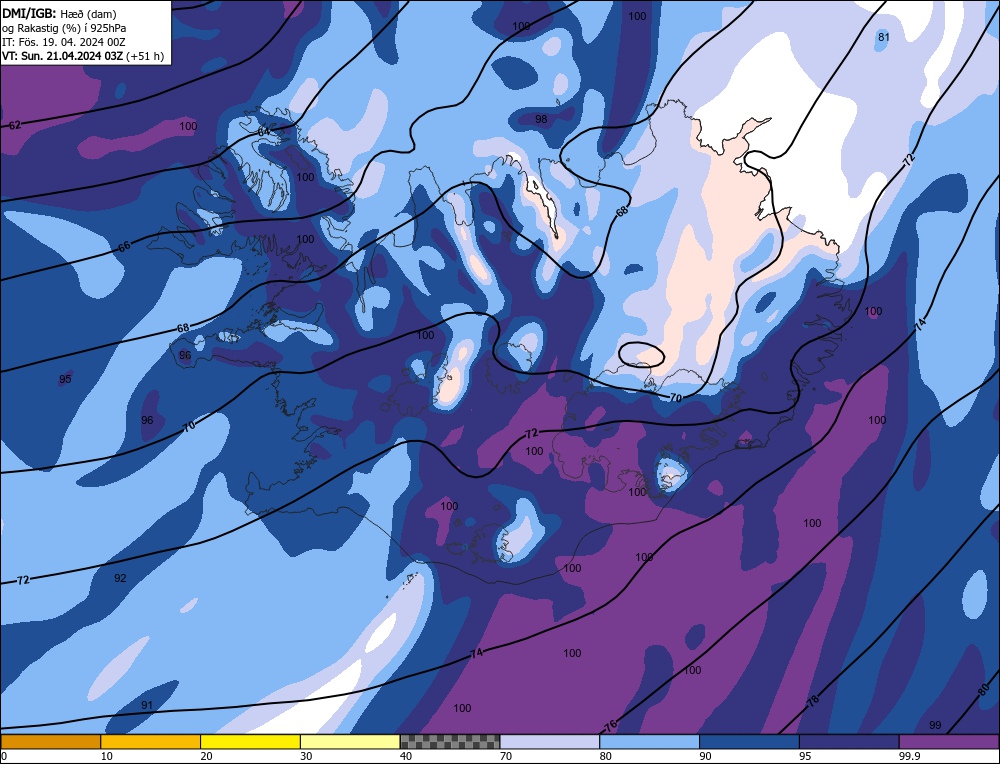This screenshot has width=1000, height=764.
Task: Click the humidity value "81" on the map
Action: (x=883, y=37)
